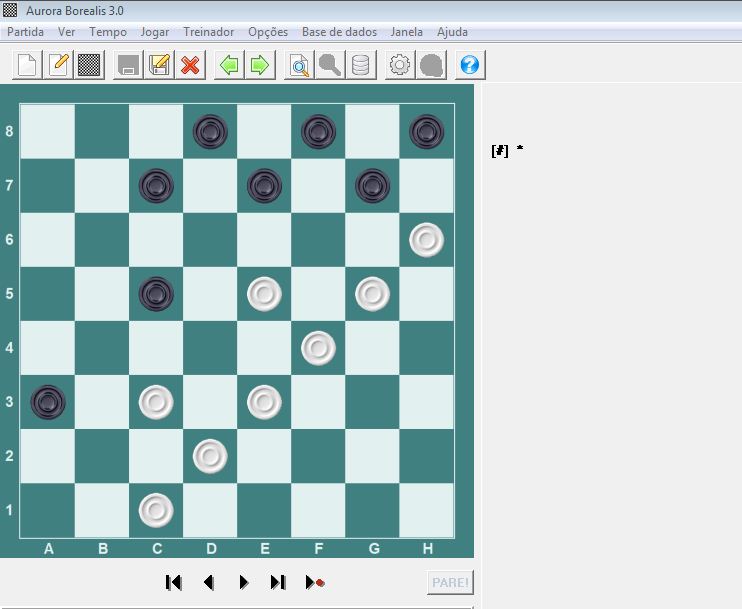Open the Janela menu
Screen dimensions: 742x609
tap(406, 32)
